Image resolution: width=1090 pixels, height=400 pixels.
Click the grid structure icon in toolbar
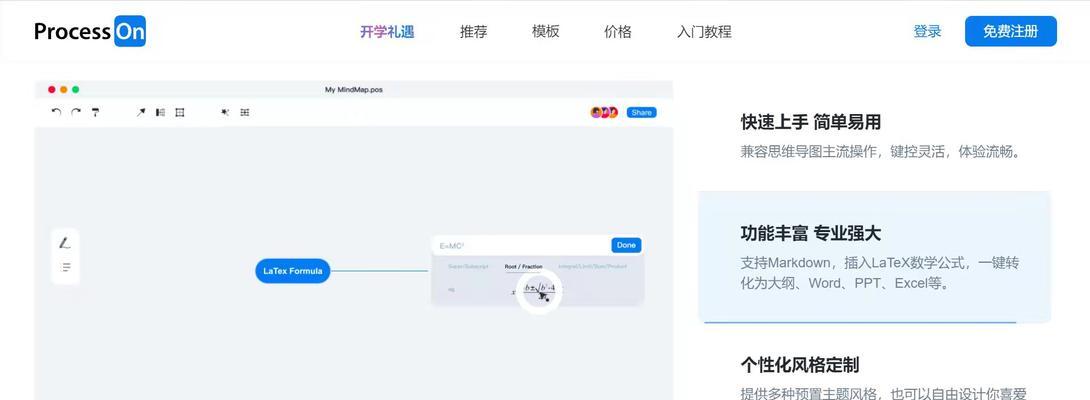245,112
